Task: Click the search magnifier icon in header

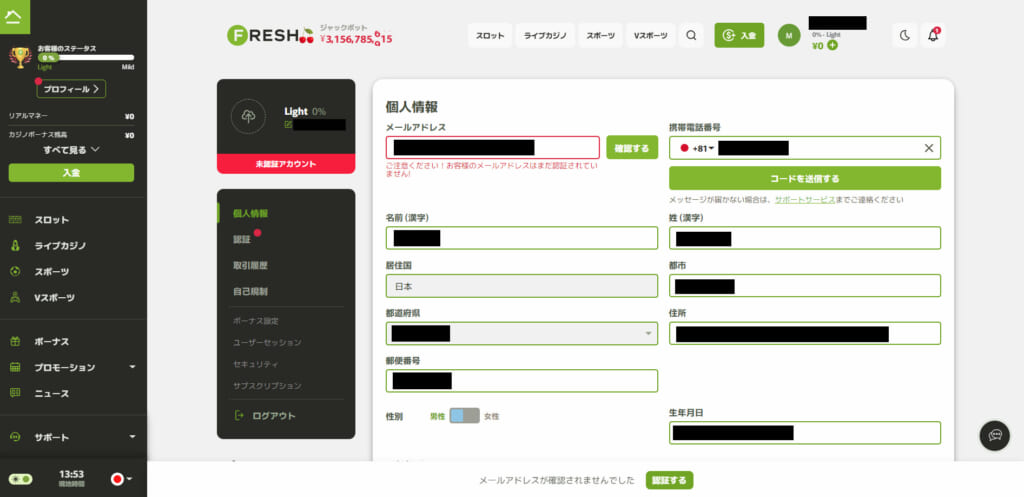Action: pos(691,35)
